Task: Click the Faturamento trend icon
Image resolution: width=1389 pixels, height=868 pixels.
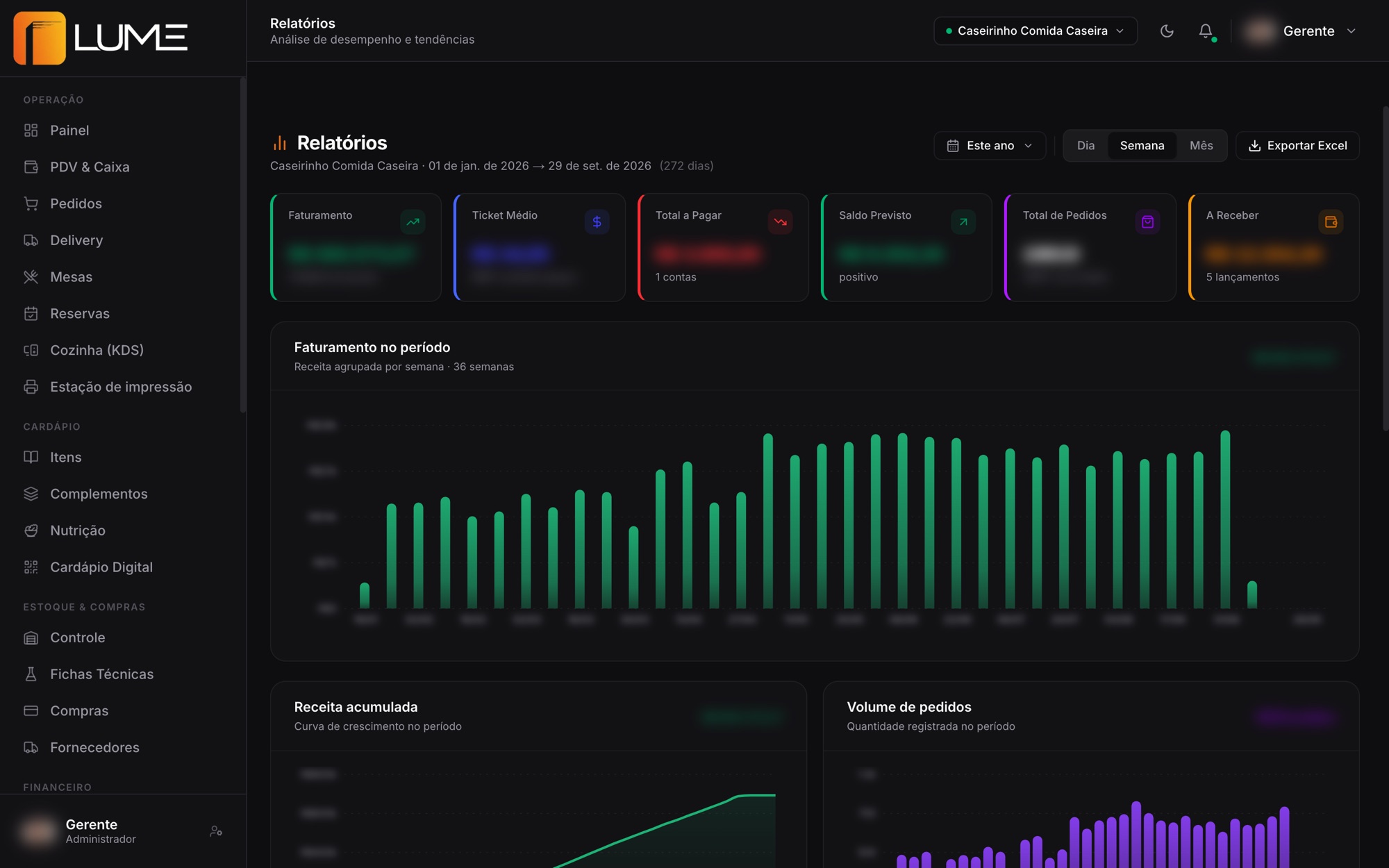Action: click(x=413, y=222)
